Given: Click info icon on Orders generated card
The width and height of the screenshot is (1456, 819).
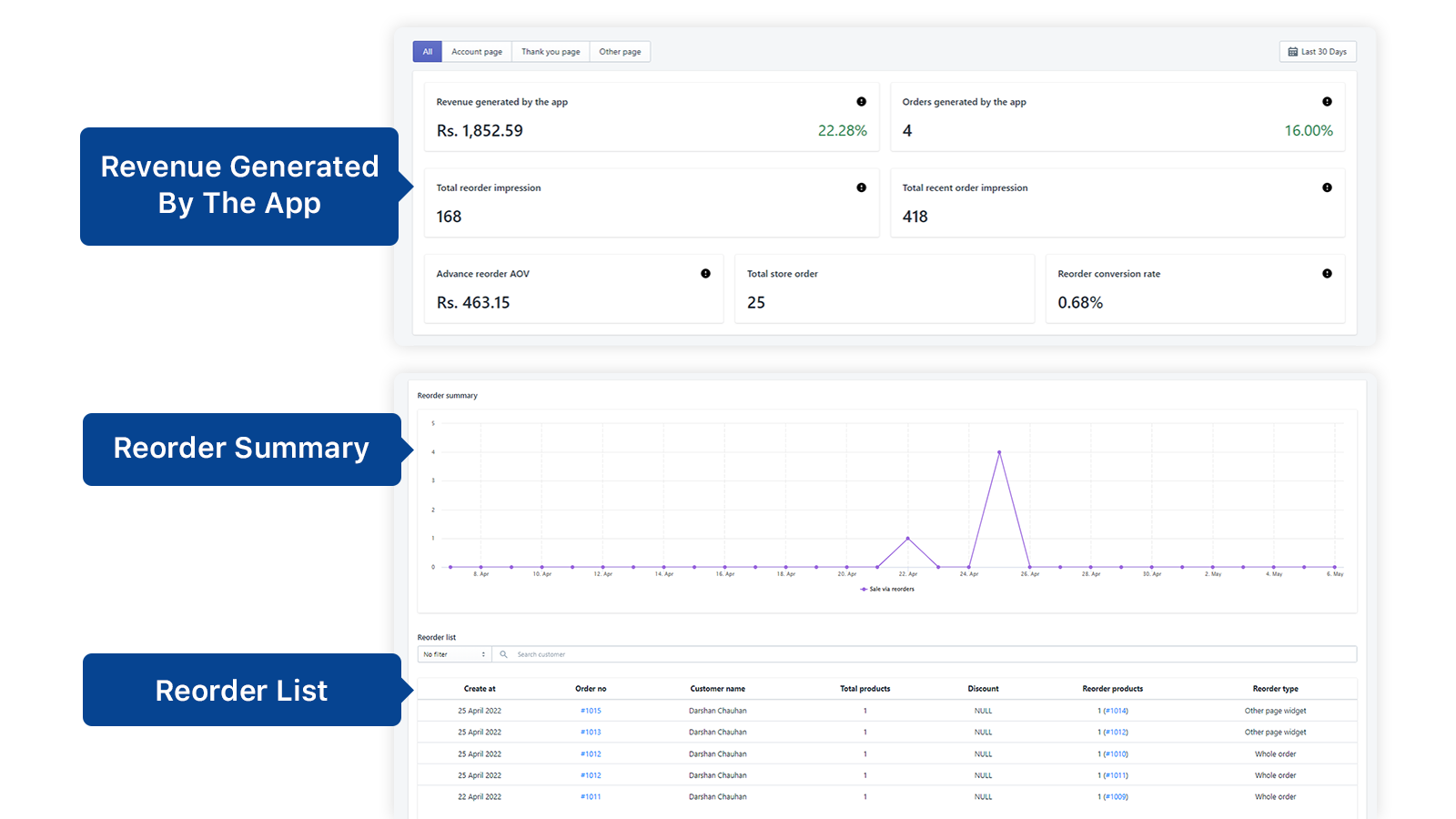Looking at the screenshot, I should point(1327,102).
